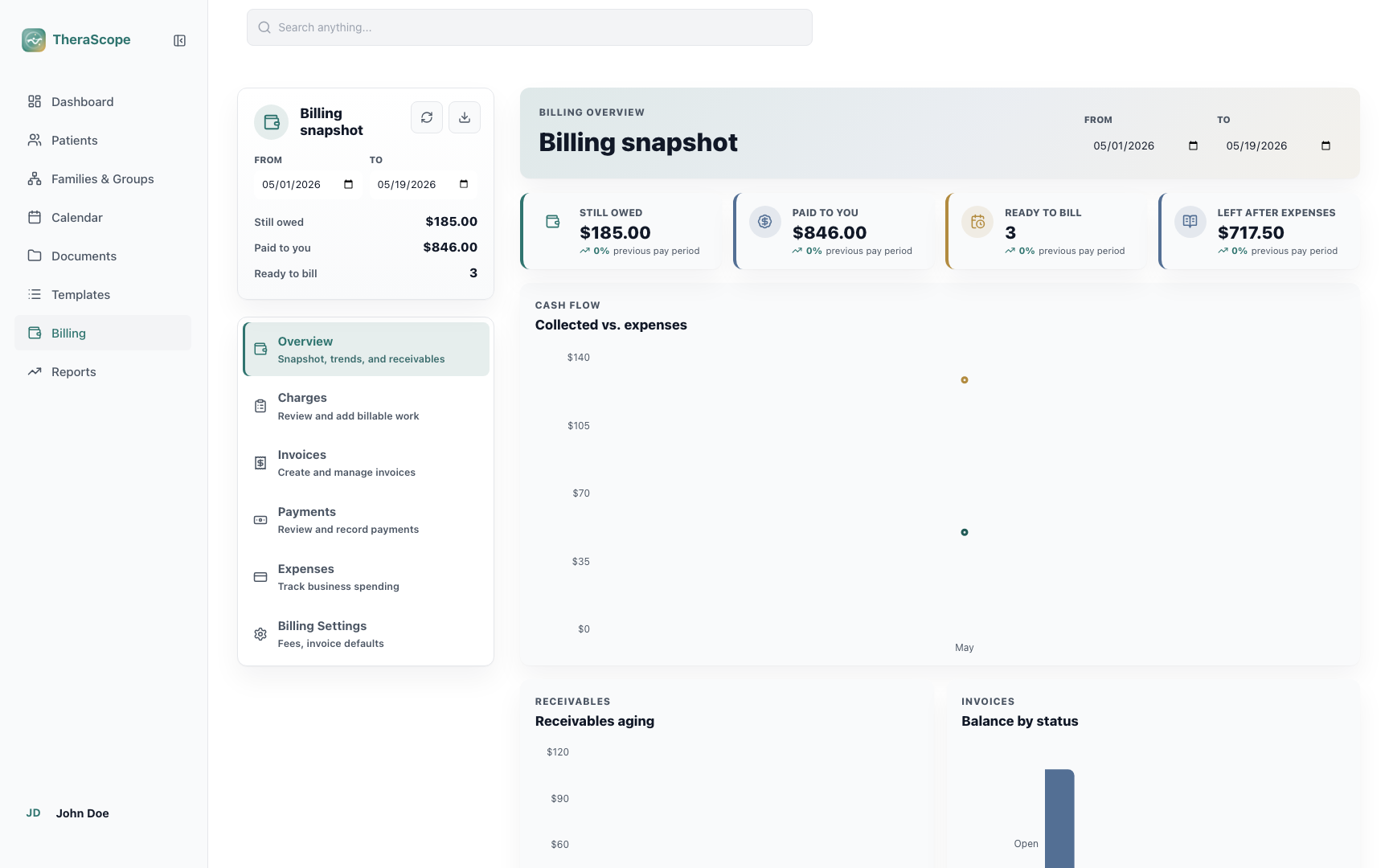Click the Billing Settings gear icon
Image resolution: width=1389 pixels, height=868 pixels.
[x=260, y=634]
